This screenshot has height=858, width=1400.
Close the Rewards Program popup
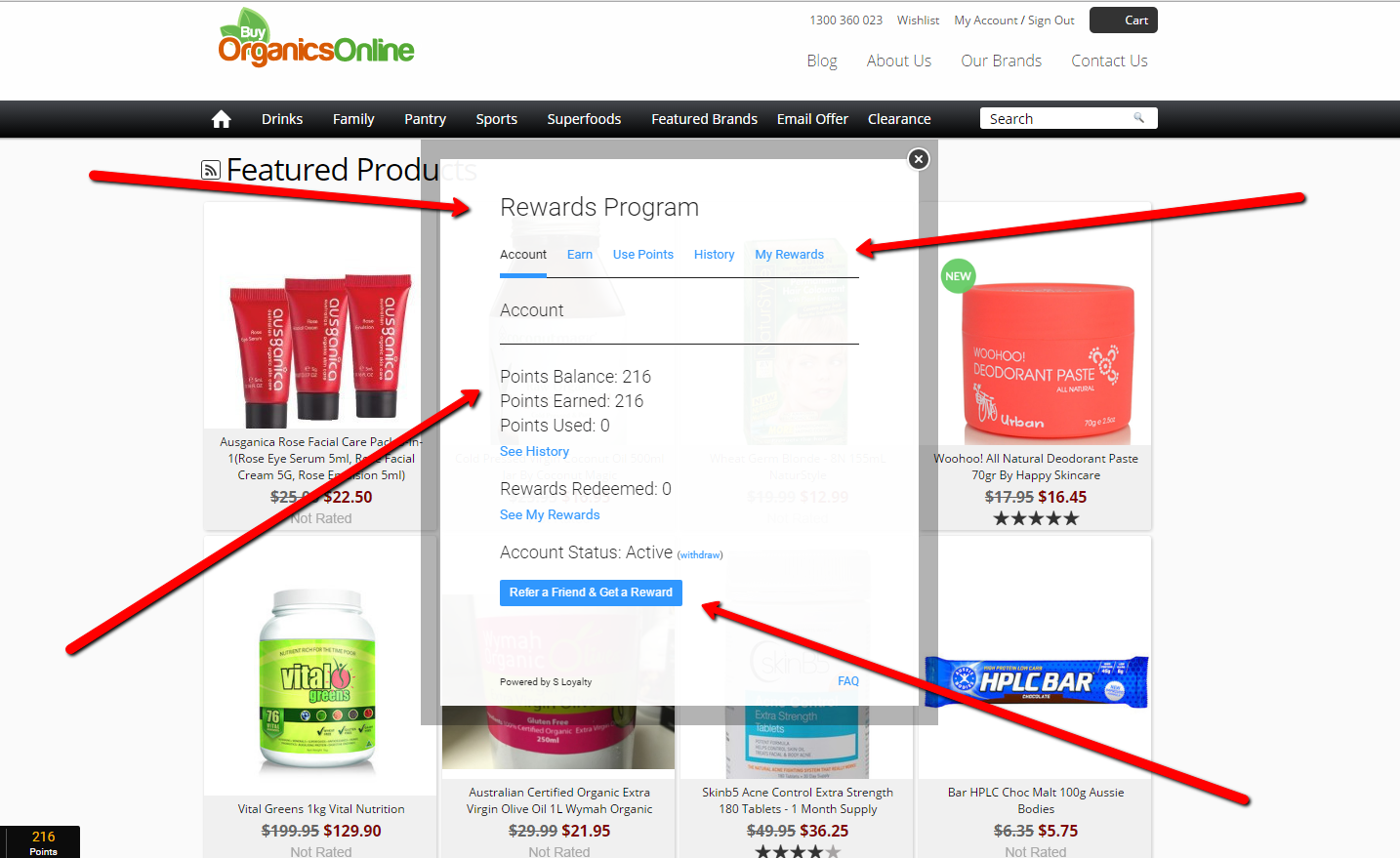pos(919,159)
